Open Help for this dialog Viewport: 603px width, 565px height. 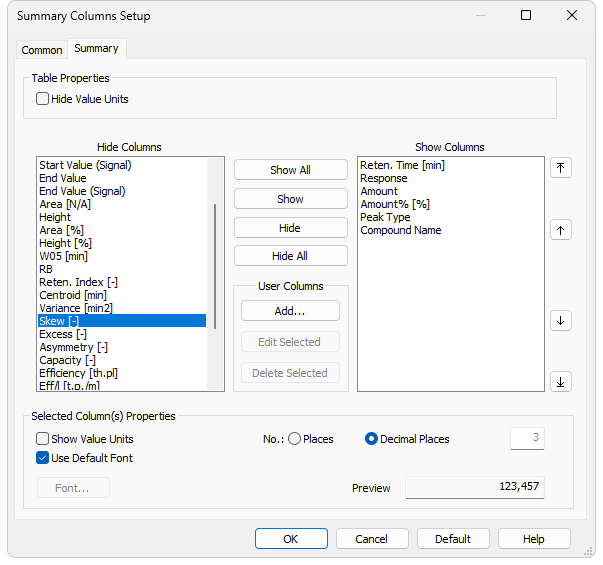click(x=534, y=538)
